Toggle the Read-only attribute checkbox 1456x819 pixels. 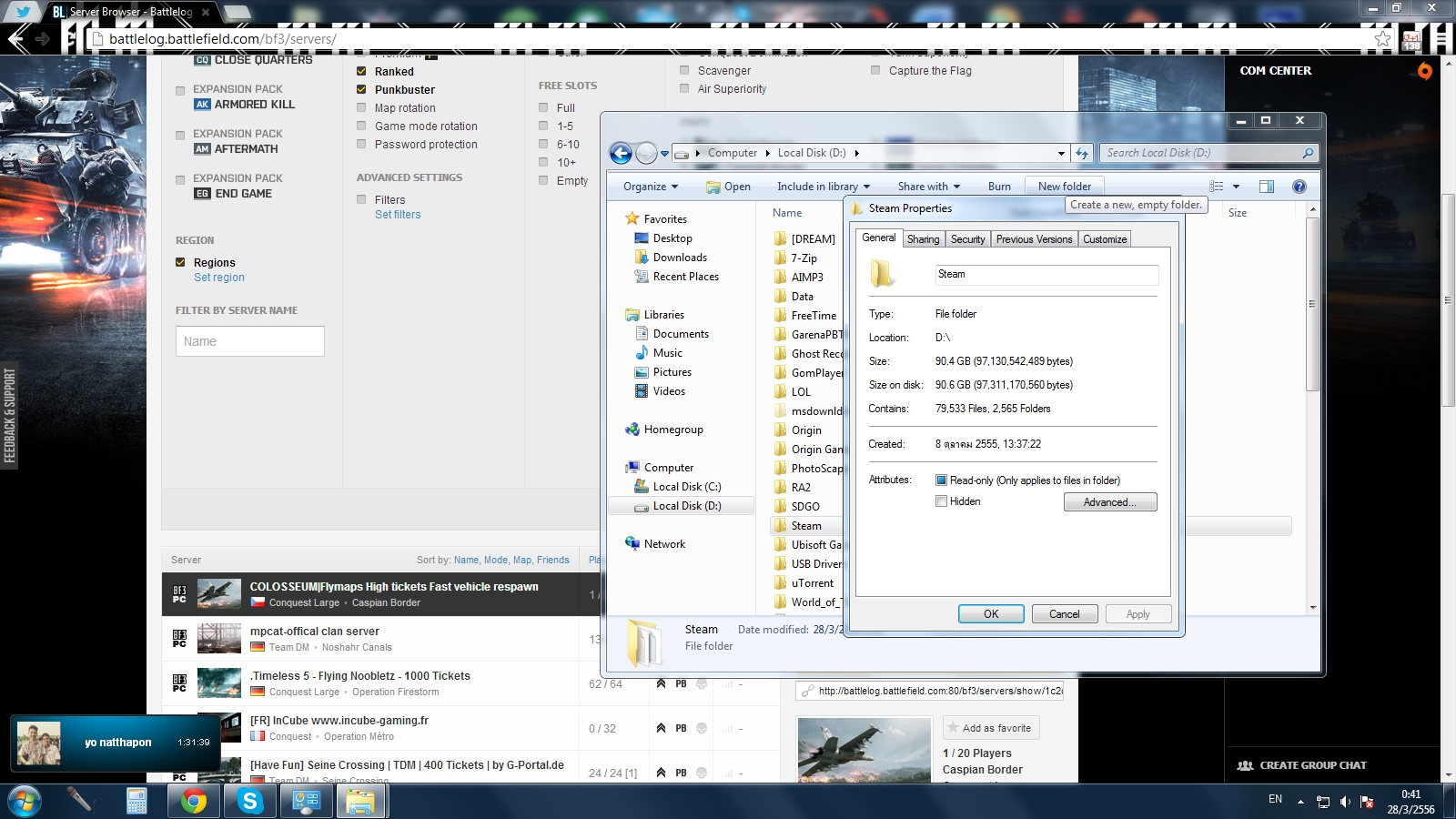coord(941,480)
